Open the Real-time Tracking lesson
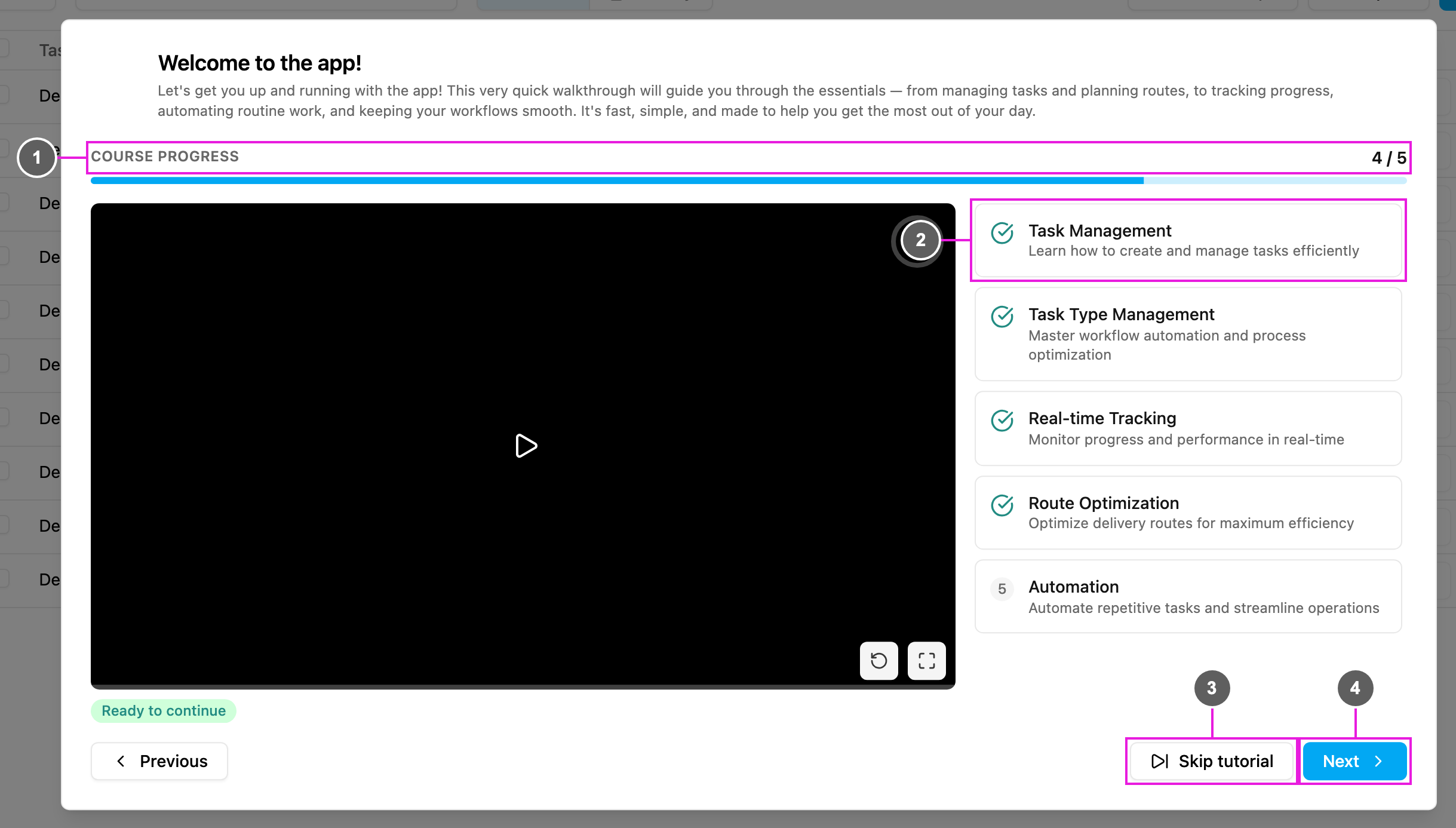This screenshot has height=828, width=1456. point(1188,428)
